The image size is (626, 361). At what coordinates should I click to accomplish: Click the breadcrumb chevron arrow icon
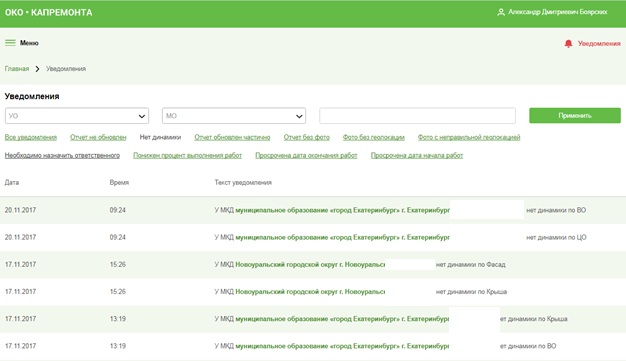(38, 69)
